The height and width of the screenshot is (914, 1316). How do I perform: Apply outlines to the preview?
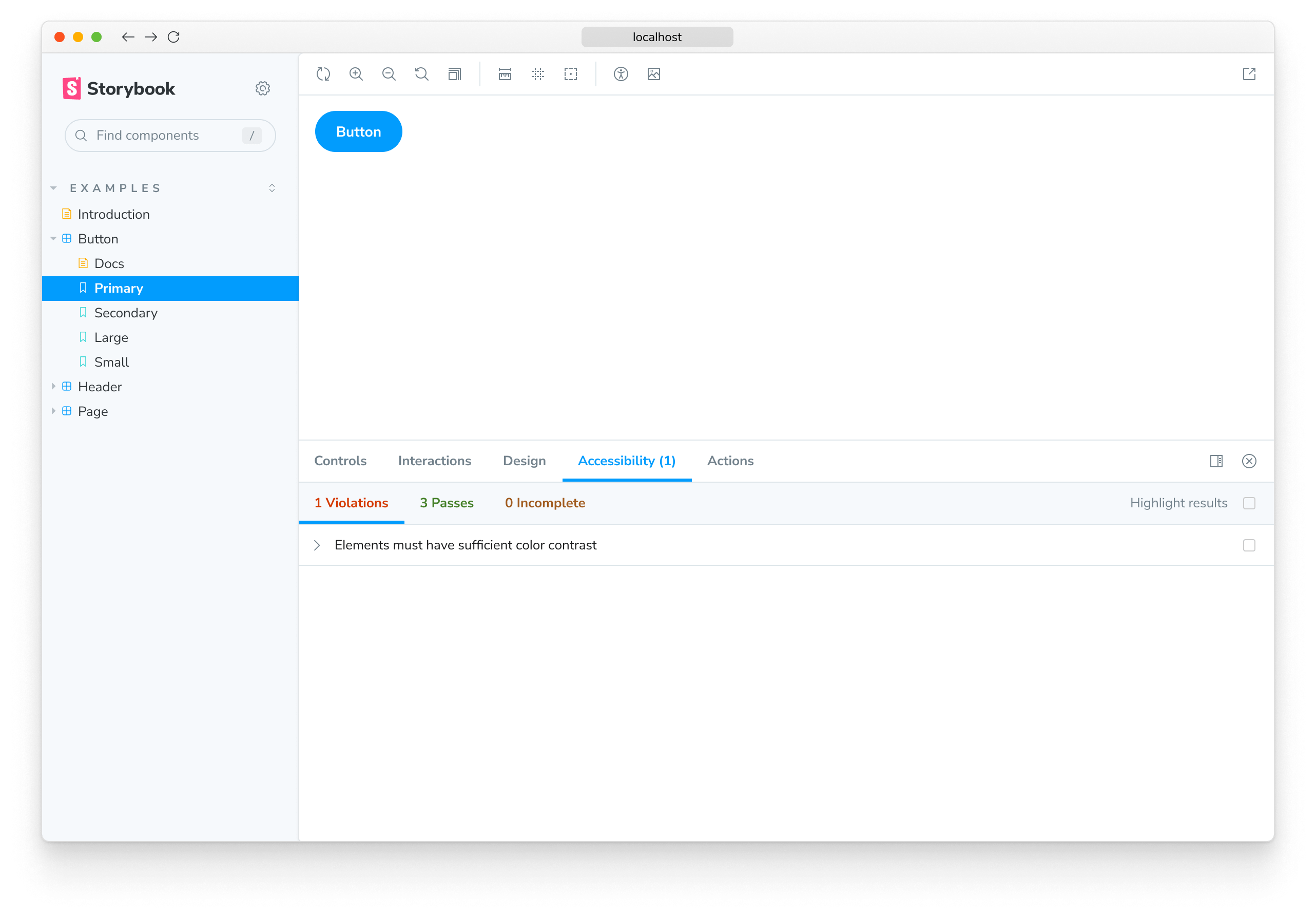click(x=570, y=74)
